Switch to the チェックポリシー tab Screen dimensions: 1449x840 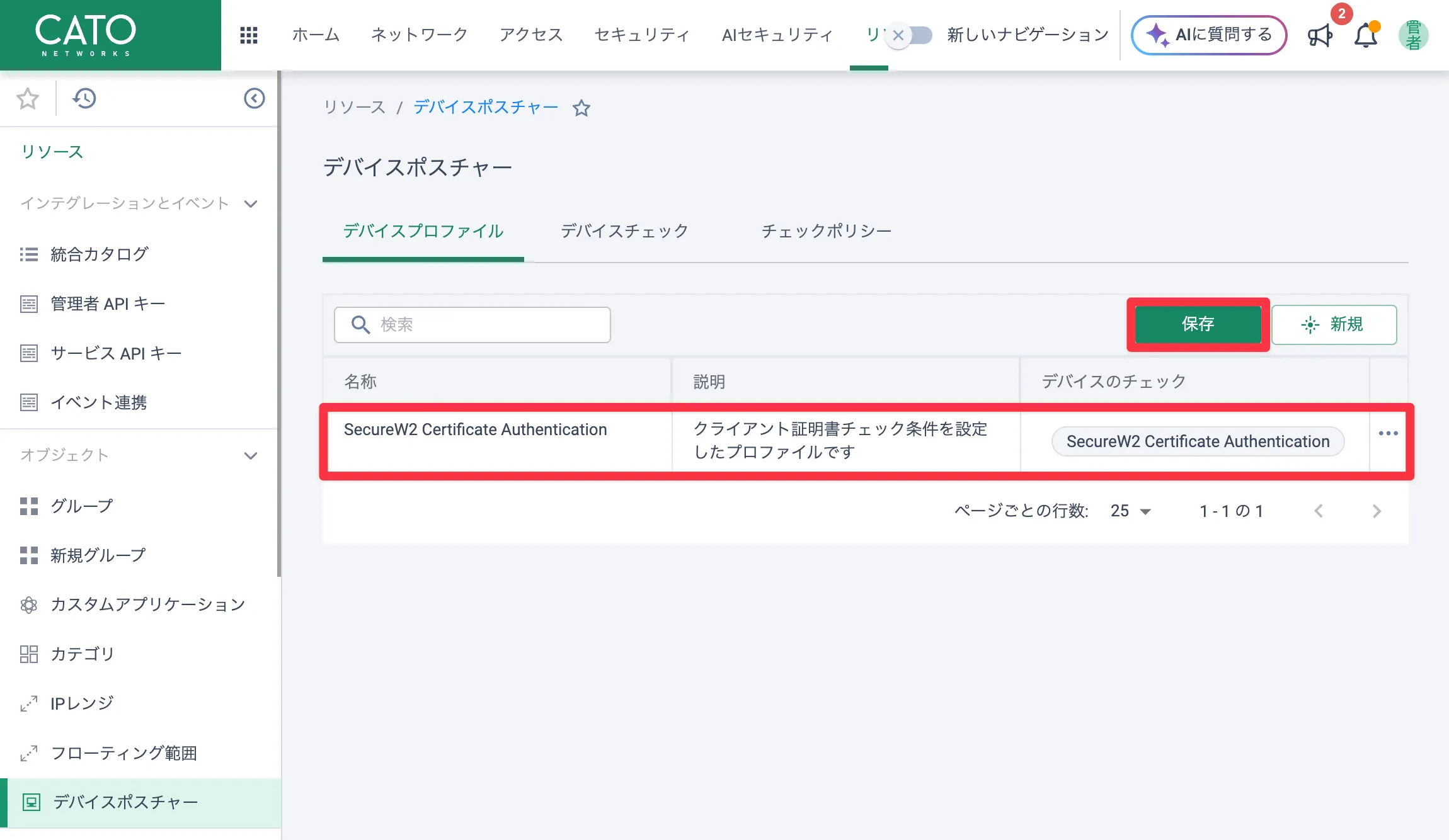click(x=826, y=231)
